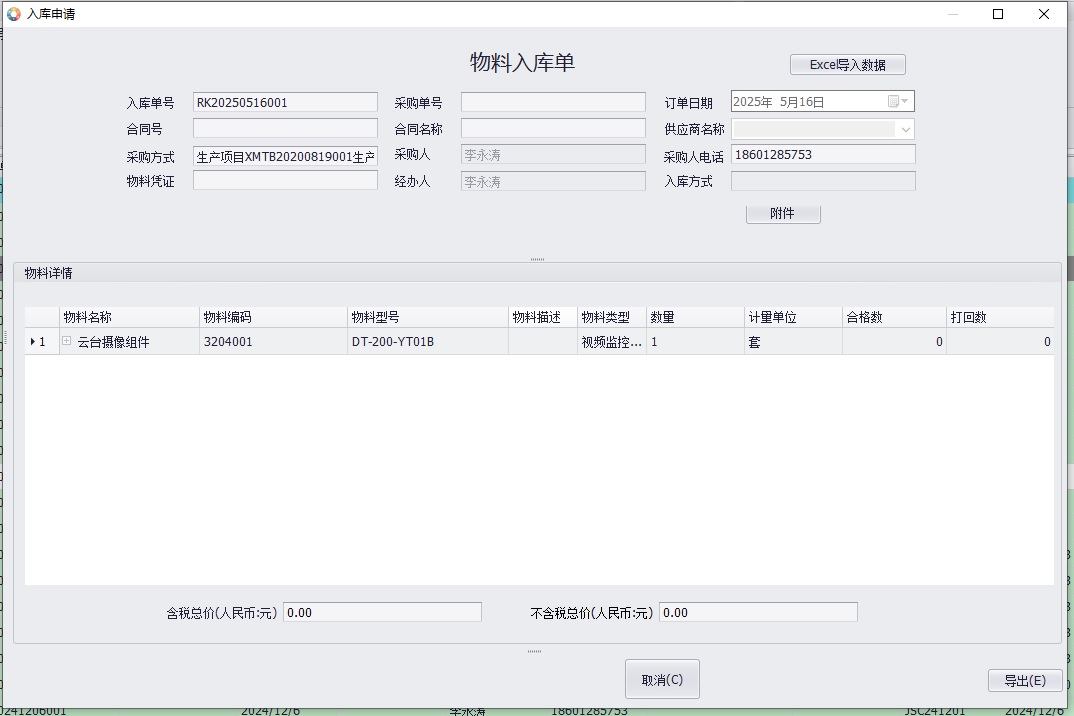This screenshot has height=716, width=1074.
Task: Click the 导出(E) export button
Action: click(1024, 680)
